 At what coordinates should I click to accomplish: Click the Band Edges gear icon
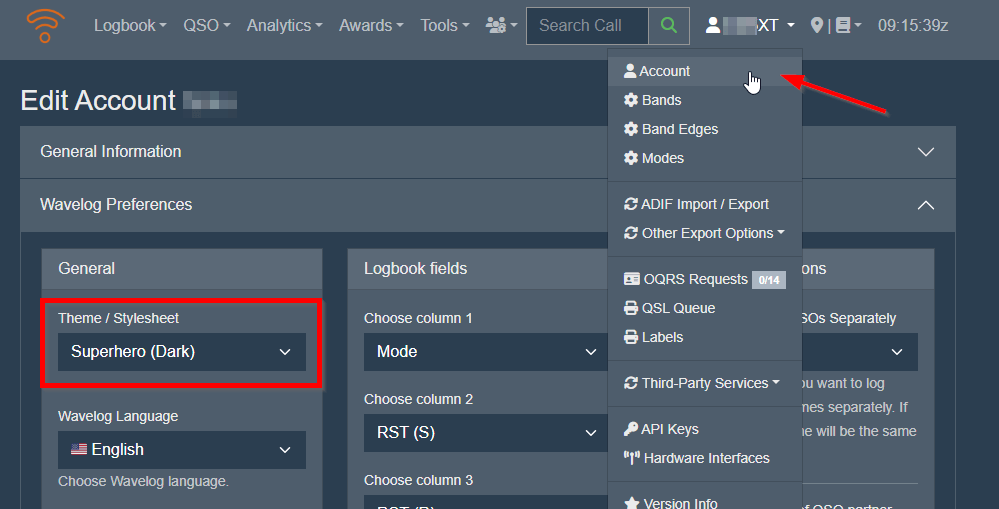click(x=631, y=129)
